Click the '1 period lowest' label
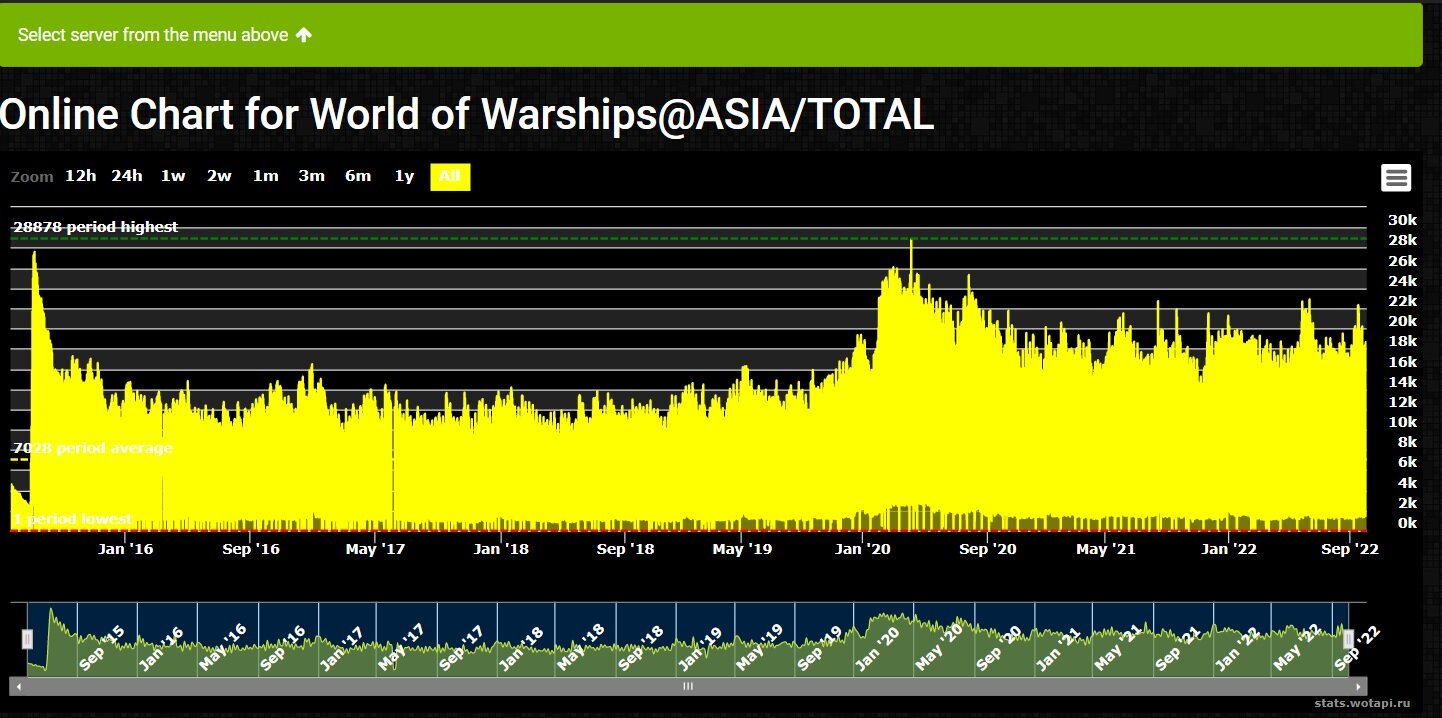This screenshot has width=1442, height=718. point(72,519)
